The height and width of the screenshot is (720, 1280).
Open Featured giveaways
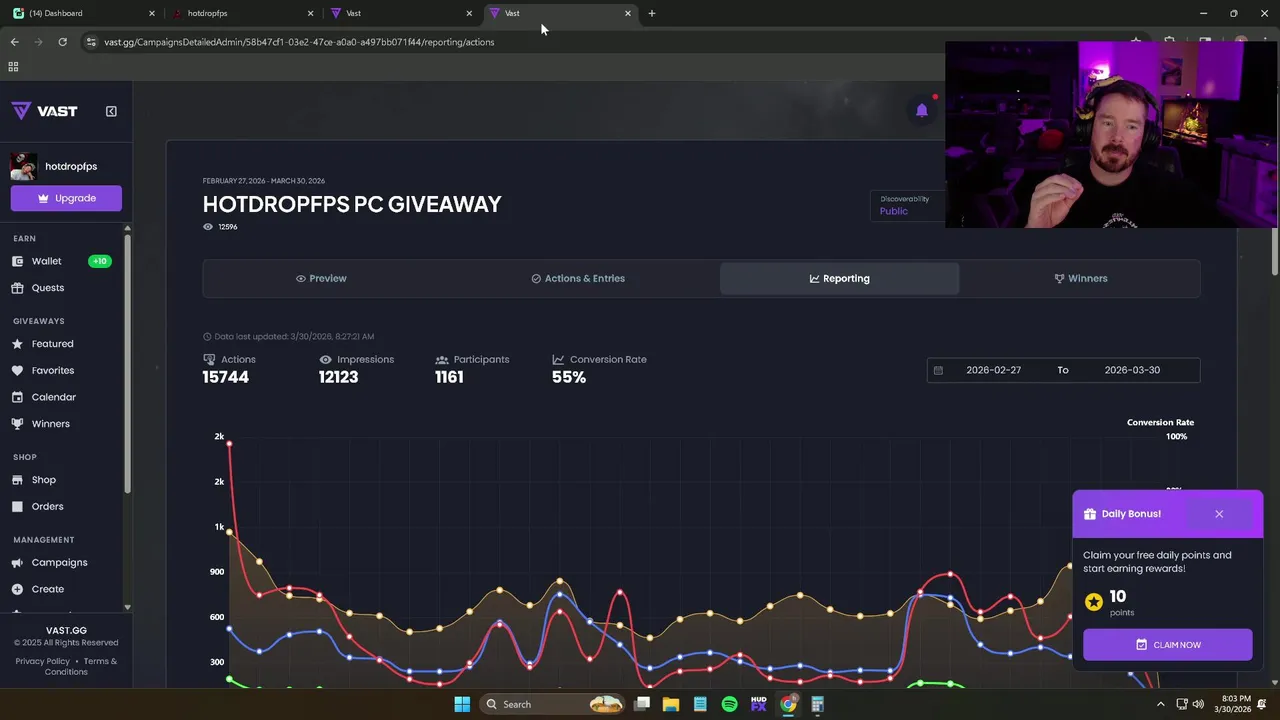click(x=52, y=344)
